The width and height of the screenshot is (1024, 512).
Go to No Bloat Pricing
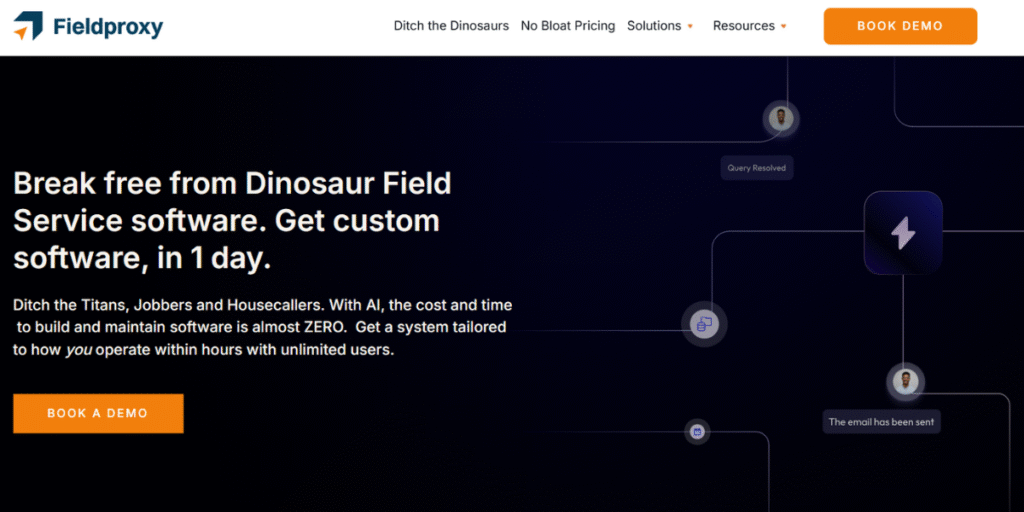pyautogui.click(x=568, y=26)
